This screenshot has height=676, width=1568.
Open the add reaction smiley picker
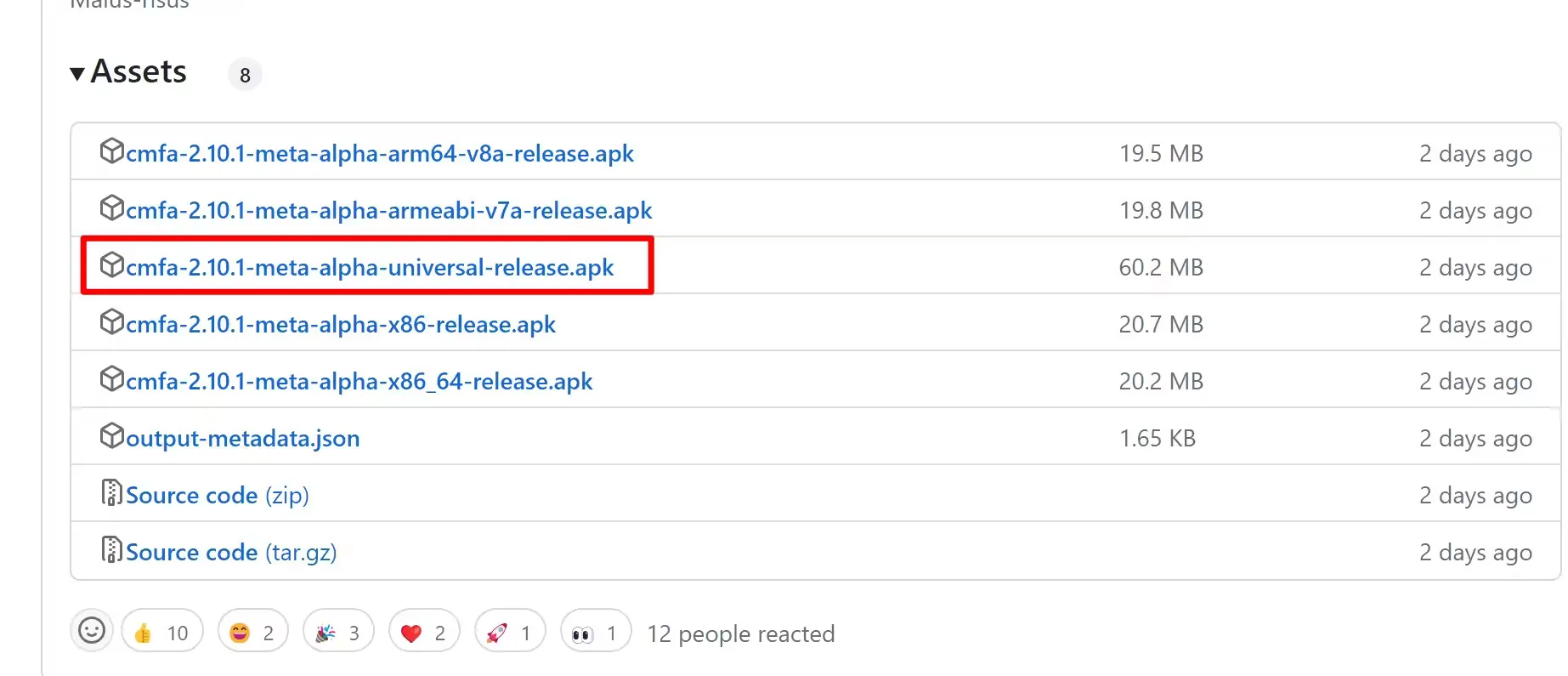point(92,631)
